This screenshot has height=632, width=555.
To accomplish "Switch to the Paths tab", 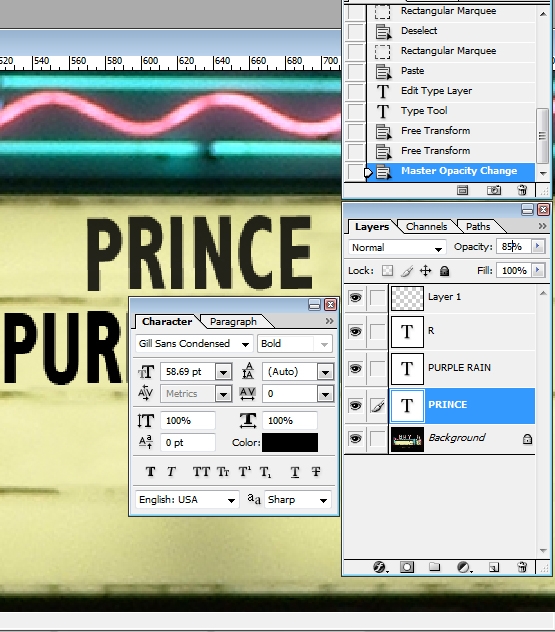I will (478, 227).
